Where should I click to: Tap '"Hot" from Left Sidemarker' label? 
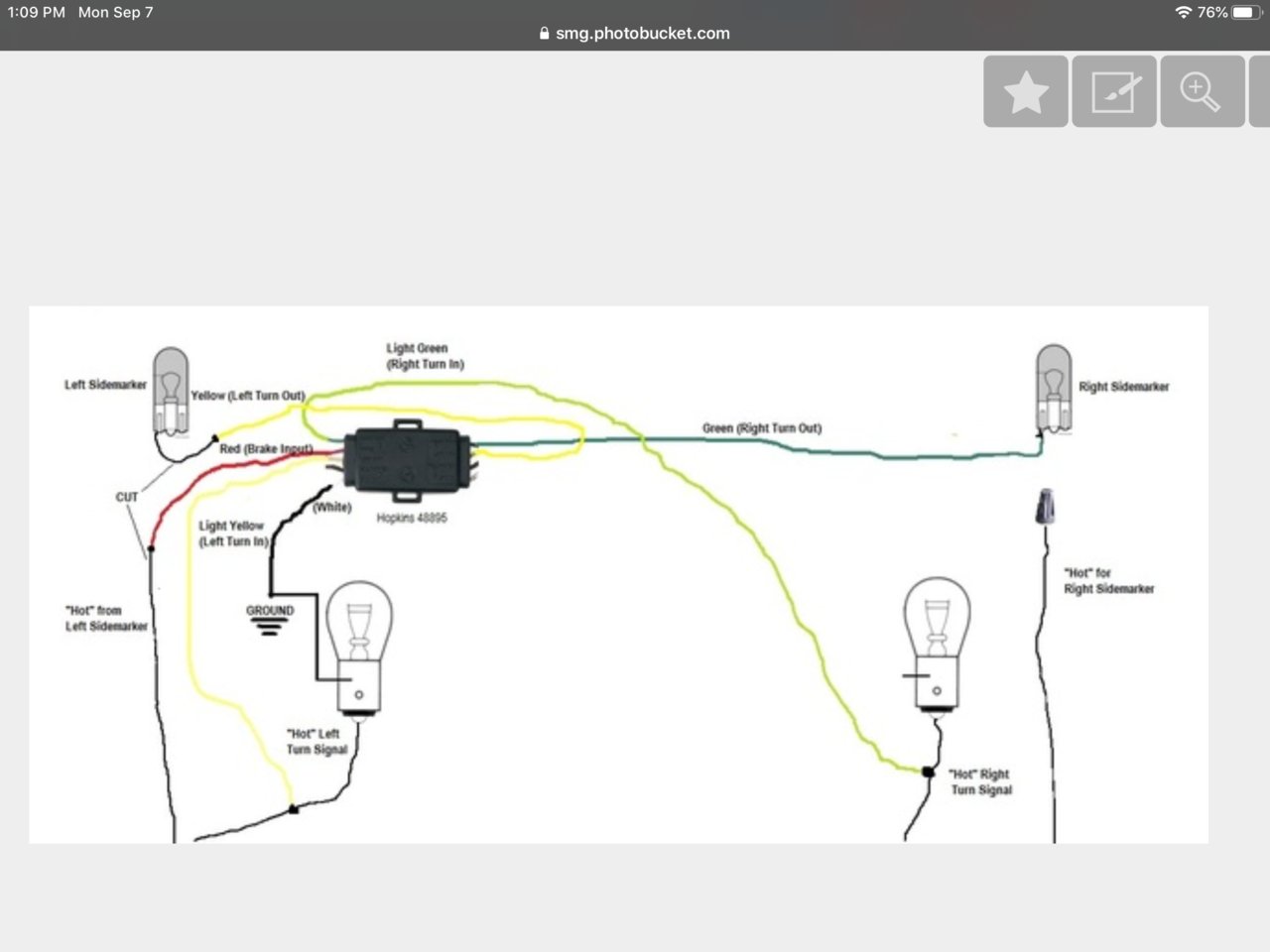106,619
